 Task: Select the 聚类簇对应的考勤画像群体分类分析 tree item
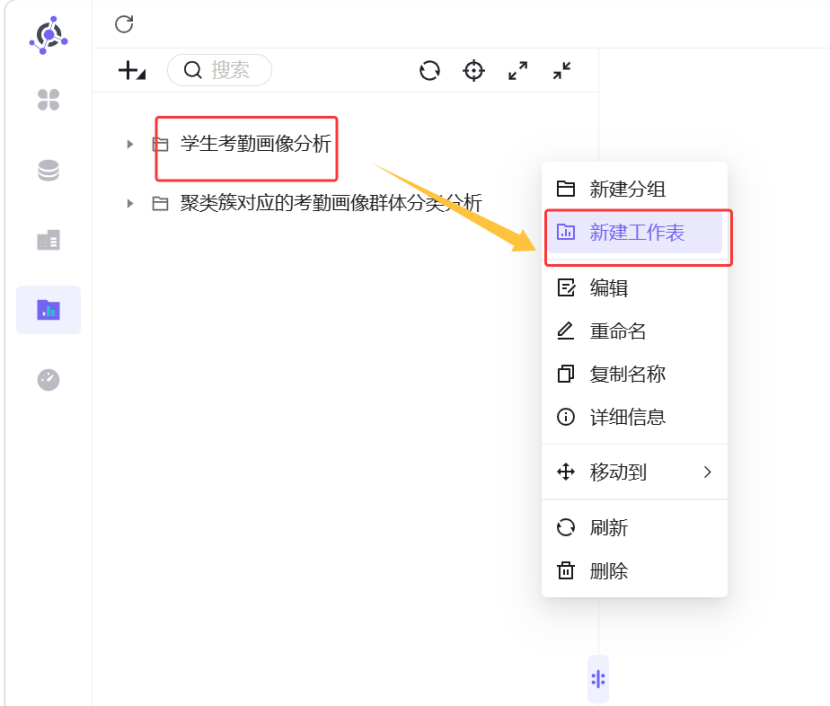pyautogui.click(x=331, y=203)
